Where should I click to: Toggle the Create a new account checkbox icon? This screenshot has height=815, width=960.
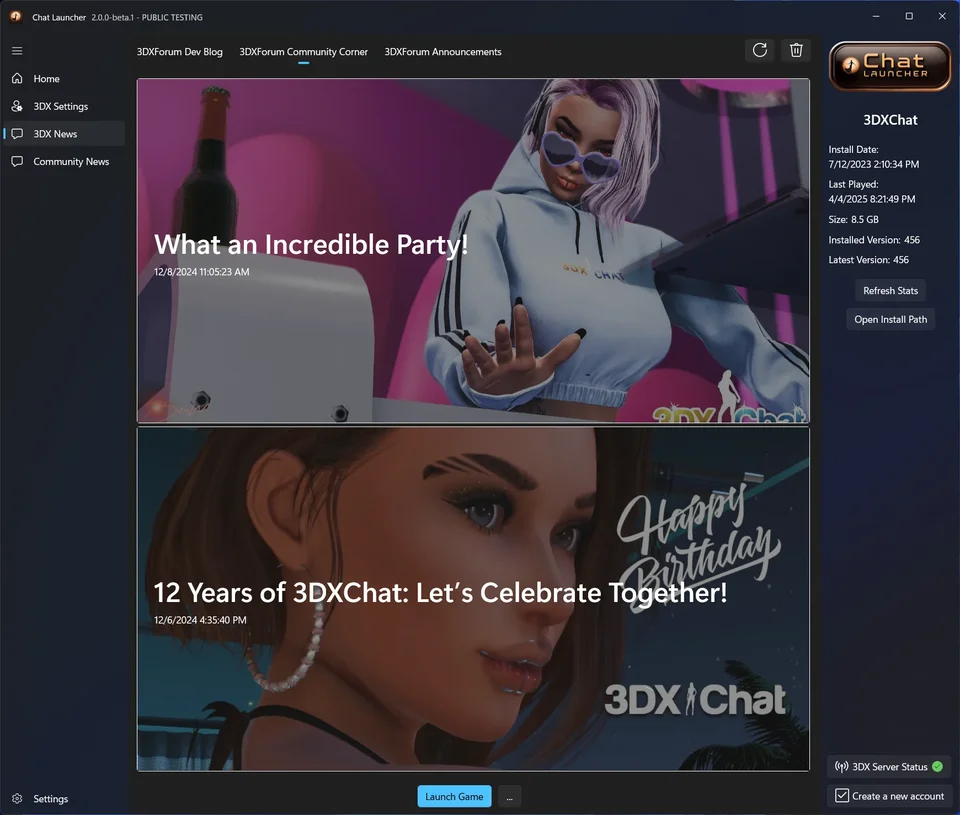click(x=842, y=796)
